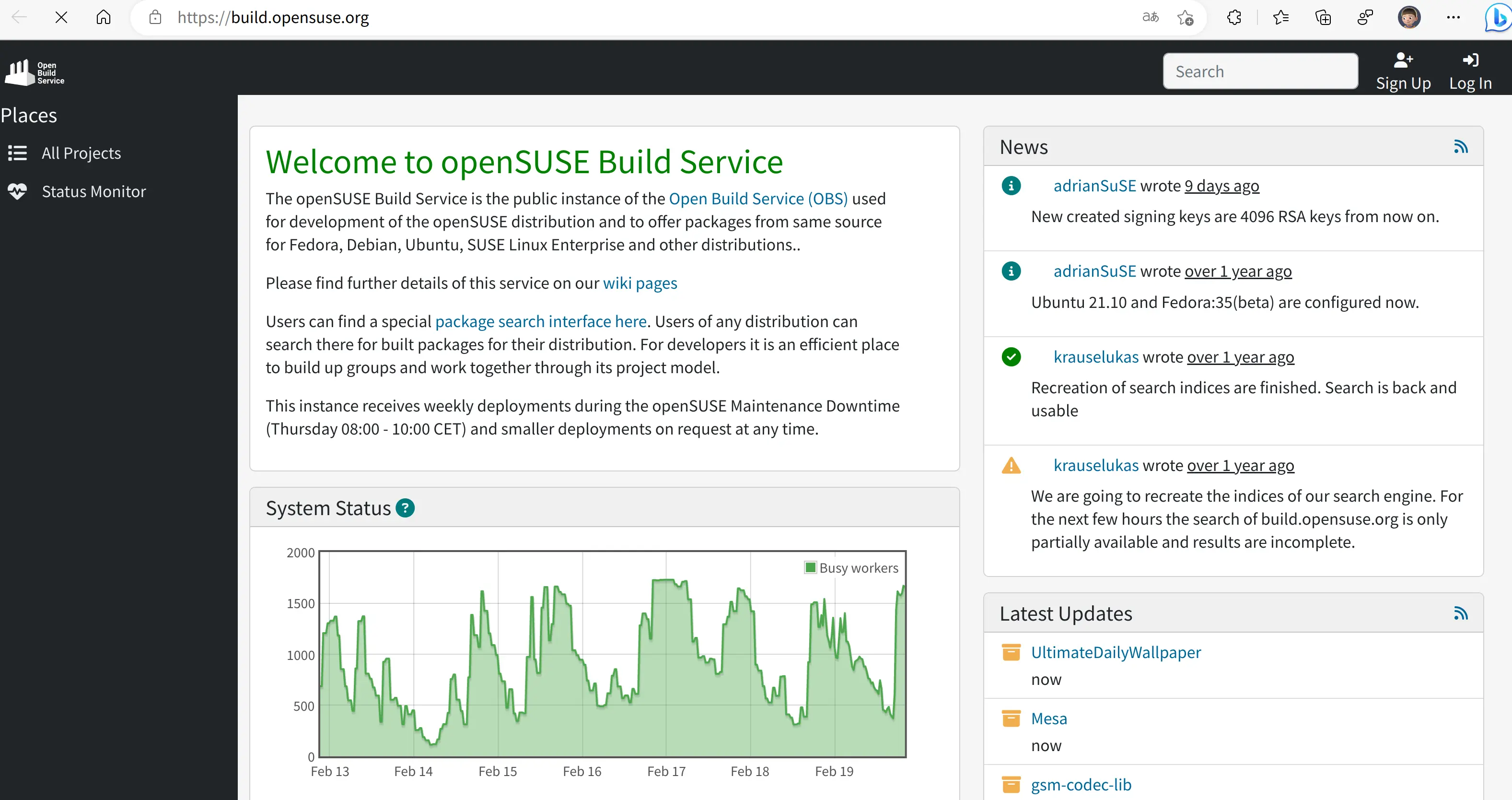The image size is (1512, 800).
Task: Go to browser home page
Action: (x=103, y=18)
